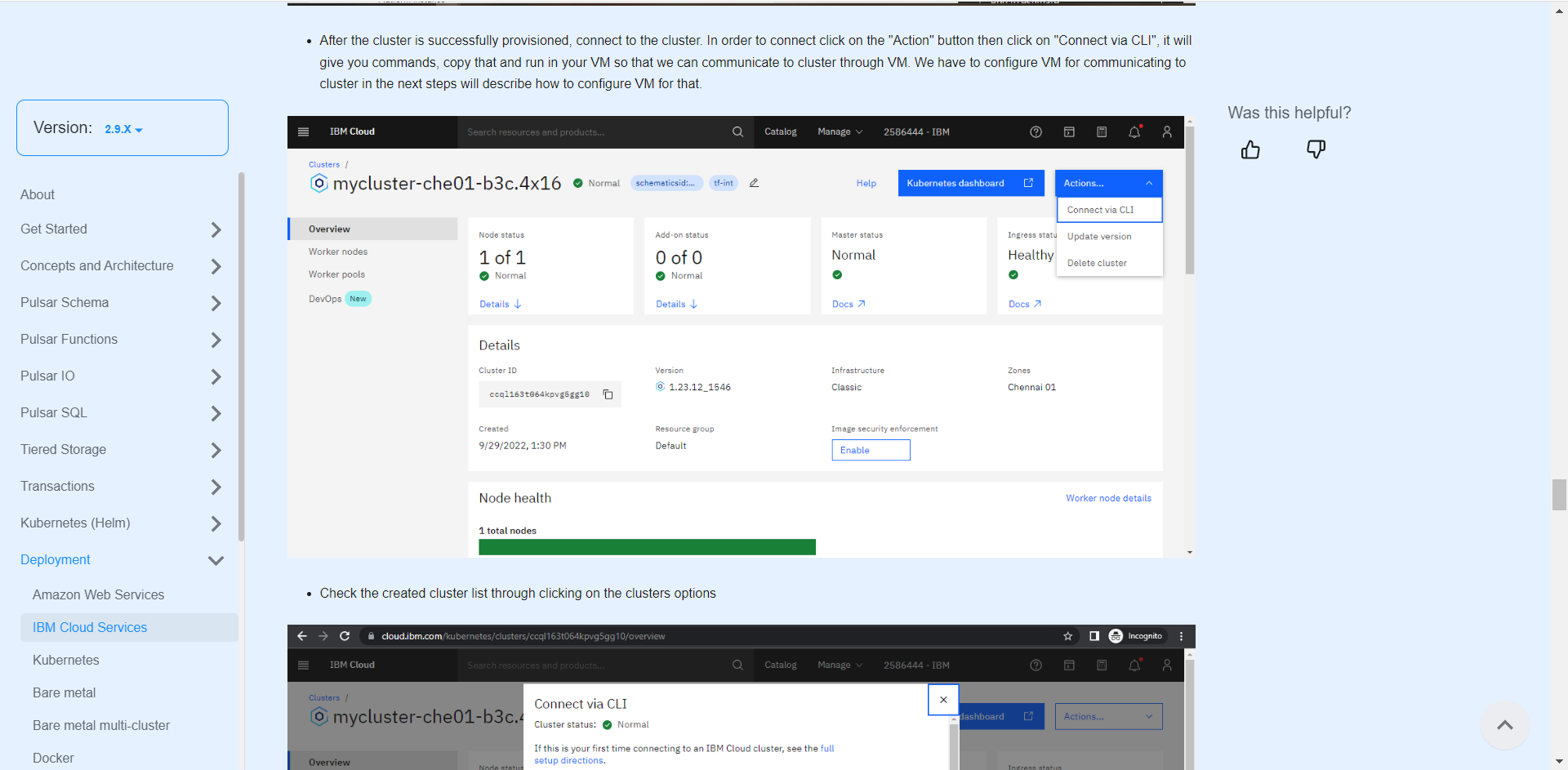Close the Connect via CLI dialog

click(943, 700)
